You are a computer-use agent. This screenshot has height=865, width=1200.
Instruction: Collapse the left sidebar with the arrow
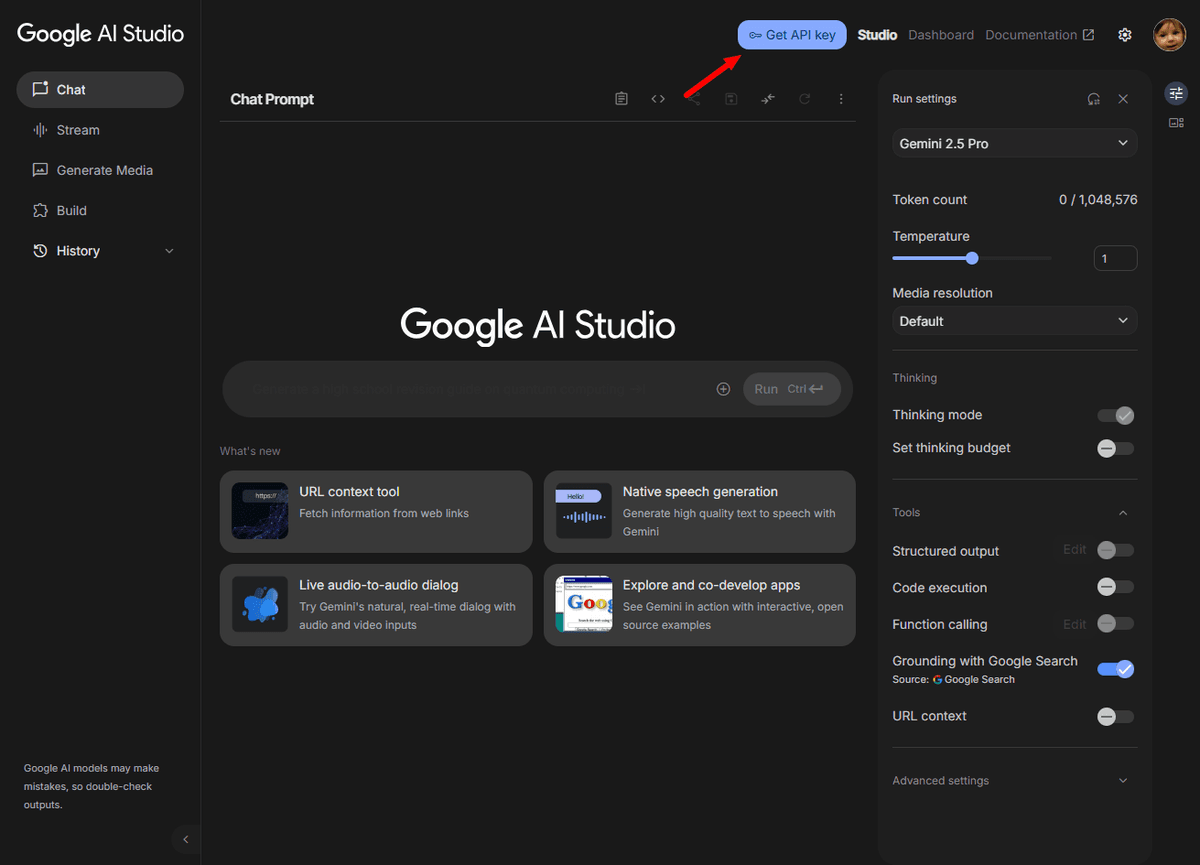pos(185,840)
